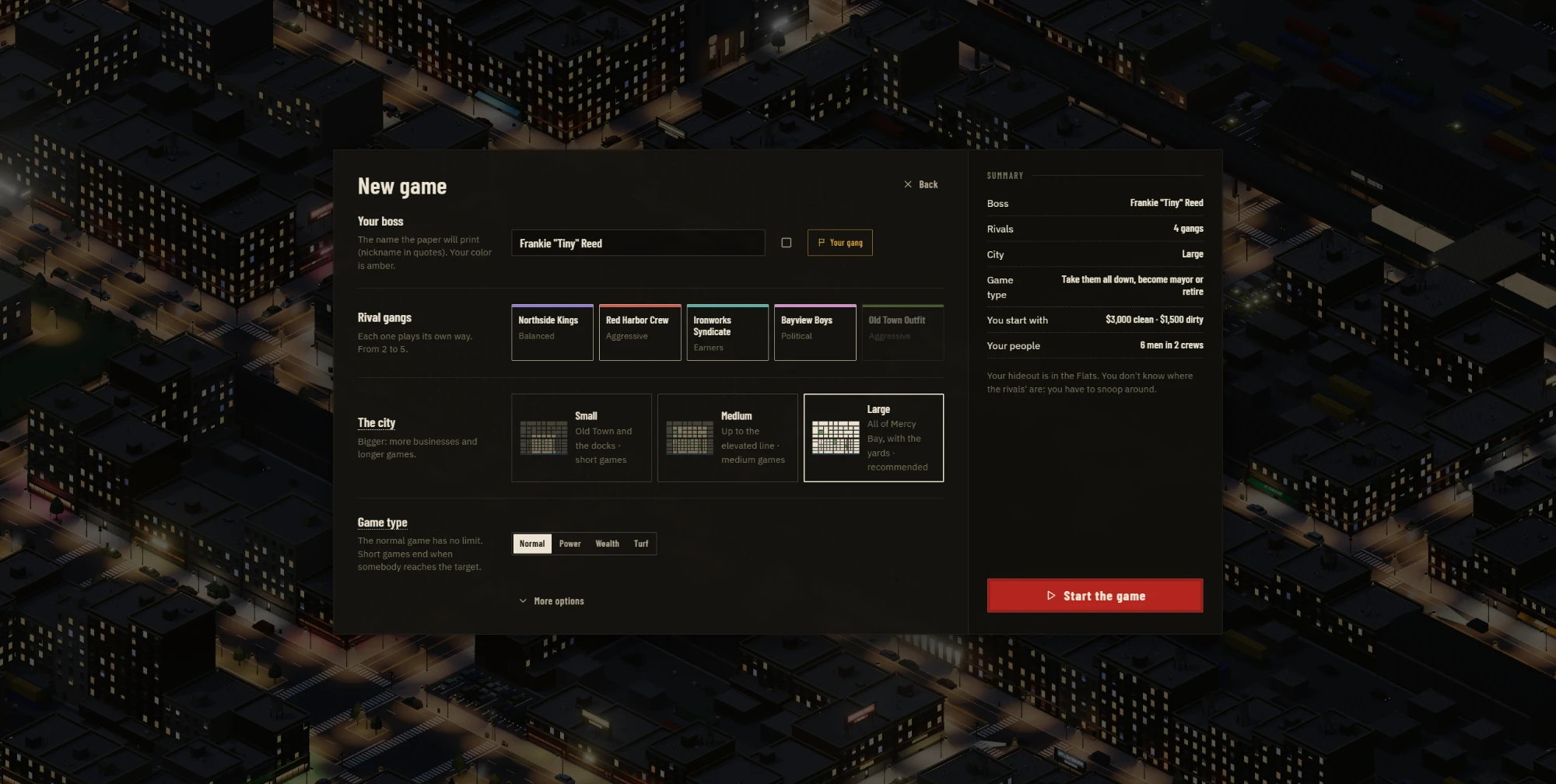
Task: Start the game with the red button
Action: (1095, 596)
